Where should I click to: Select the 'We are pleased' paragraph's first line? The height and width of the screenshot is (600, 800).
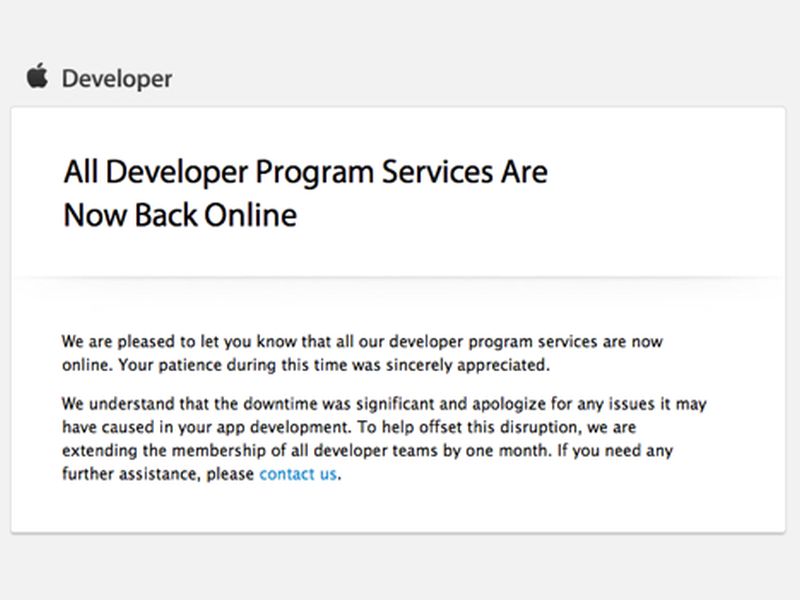pos(362,341)
